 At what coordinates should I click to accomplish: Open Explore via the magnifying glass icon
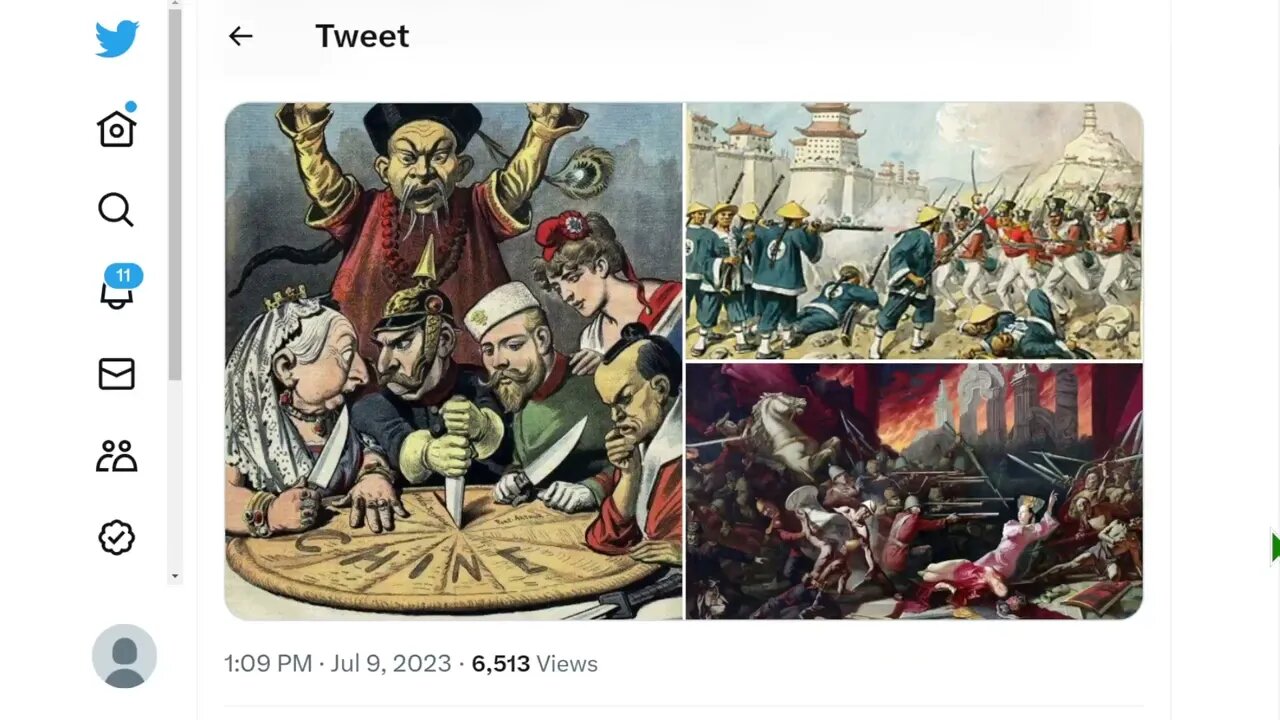pos(116,210)
